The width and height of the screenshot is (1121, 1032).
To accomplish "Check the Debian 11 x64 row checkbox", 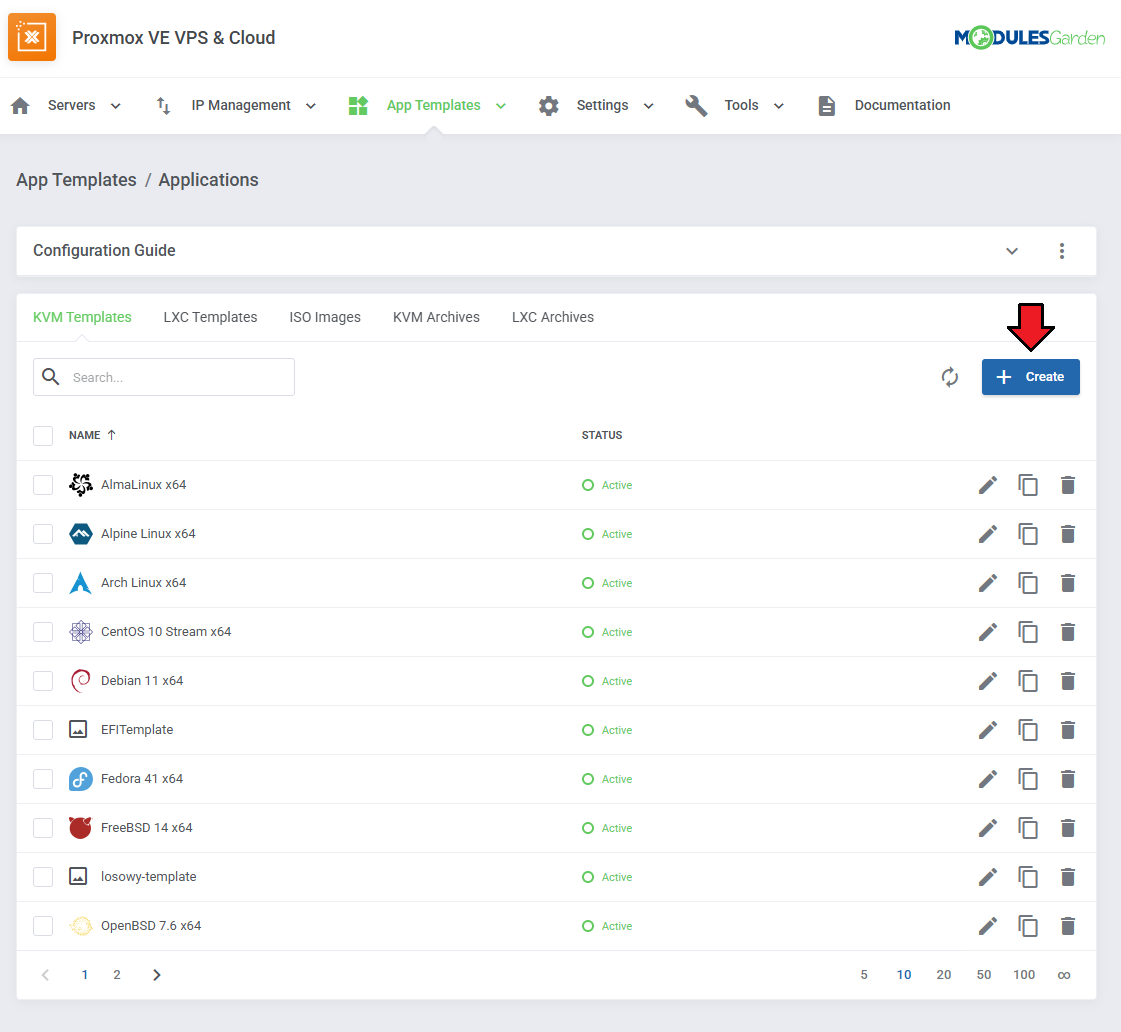I will 43,680.
